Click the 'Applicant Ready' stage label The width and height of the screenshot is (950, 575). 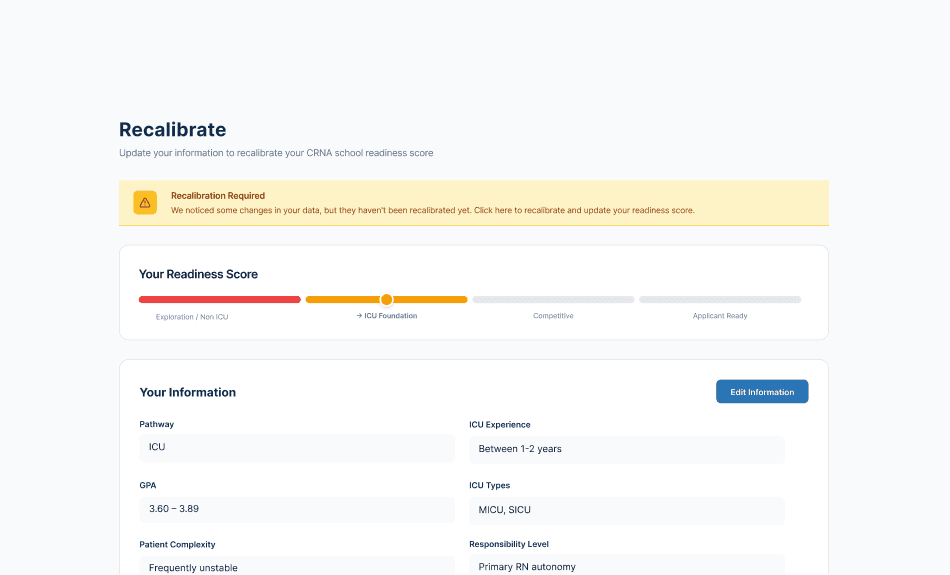[x=720, y=316]
